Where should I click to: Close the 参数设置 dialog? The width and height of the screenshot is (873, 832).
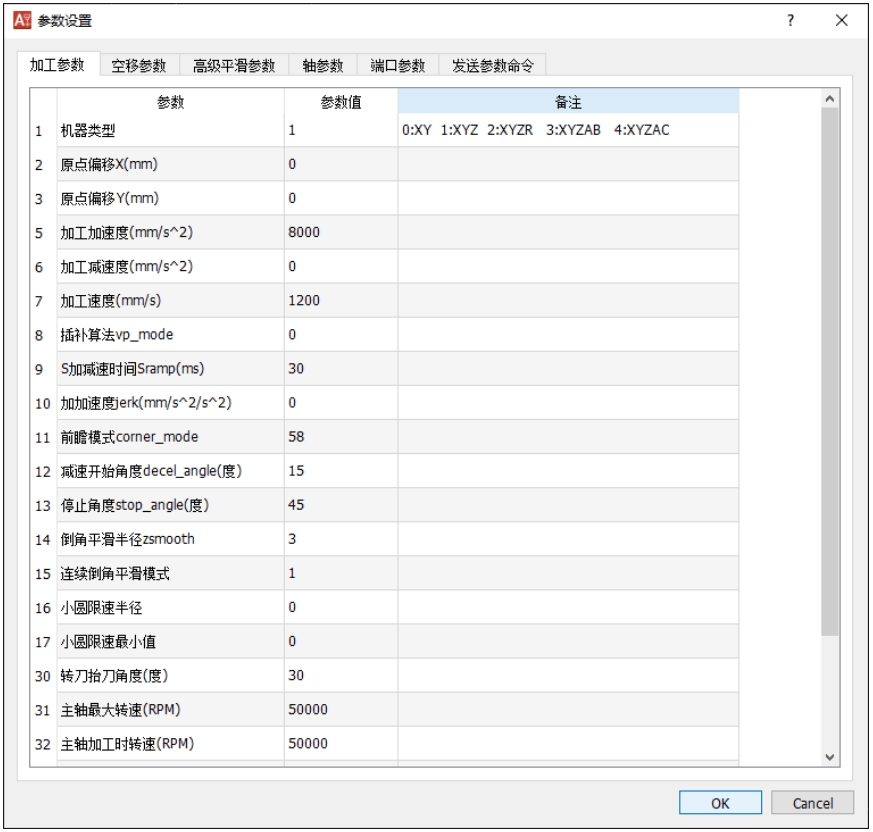point(841,21)
